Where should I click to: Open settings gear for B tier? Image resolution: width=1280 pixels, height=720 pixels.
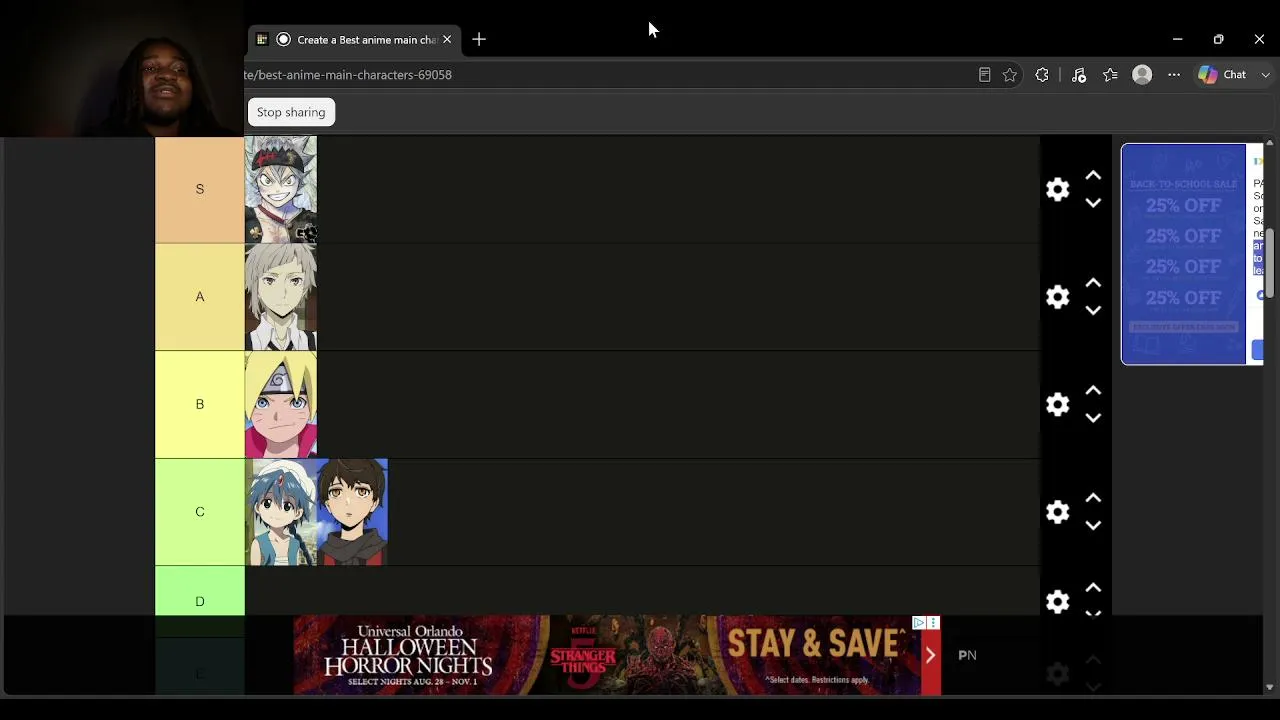click(1057, 404)
